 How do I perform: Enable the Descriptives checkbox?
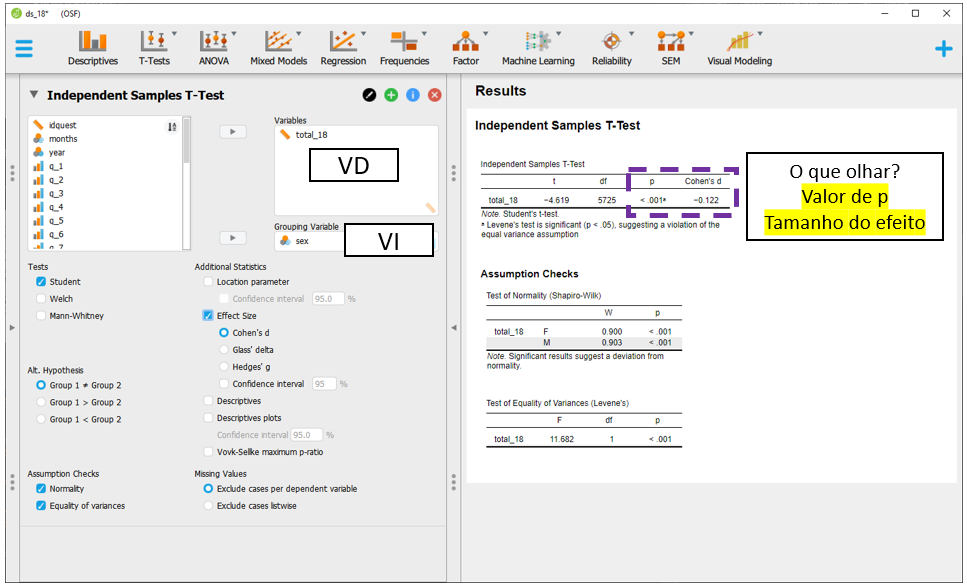pyautogui.click(x=208, y=401)
